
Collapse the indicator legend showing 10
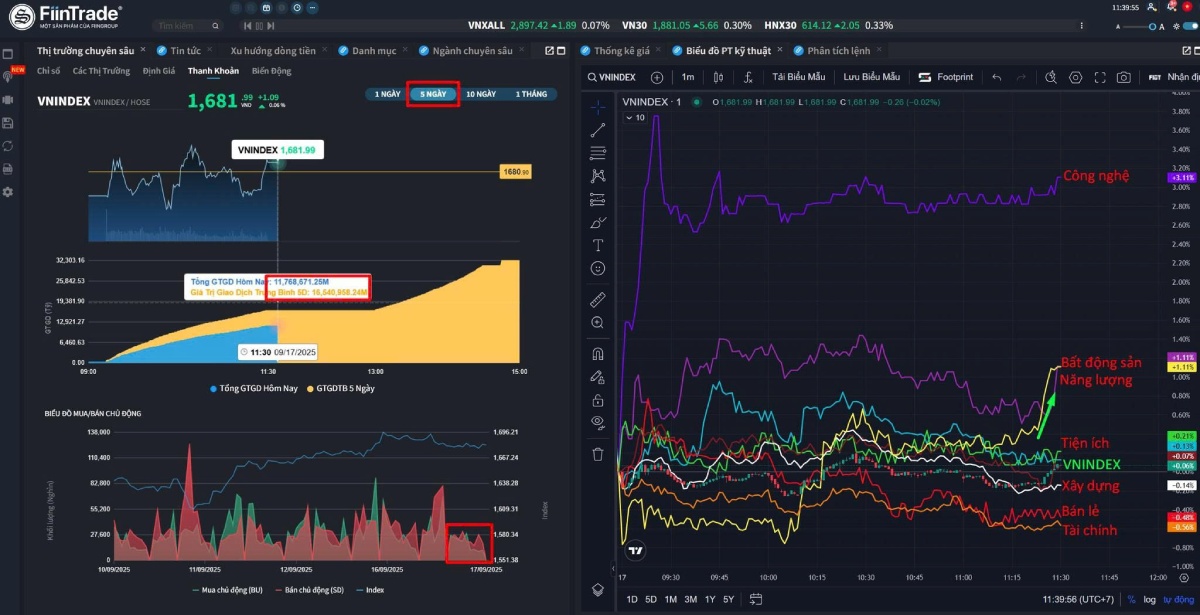point(629,117)
